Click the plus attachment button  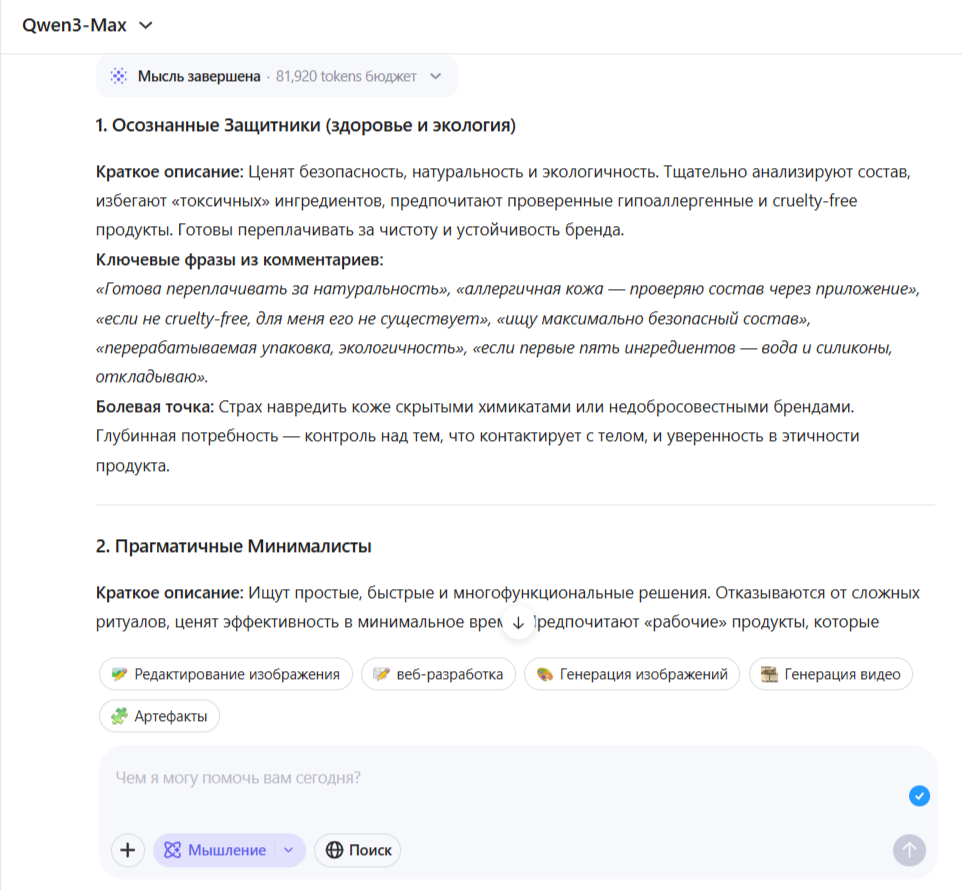(127, 850)
